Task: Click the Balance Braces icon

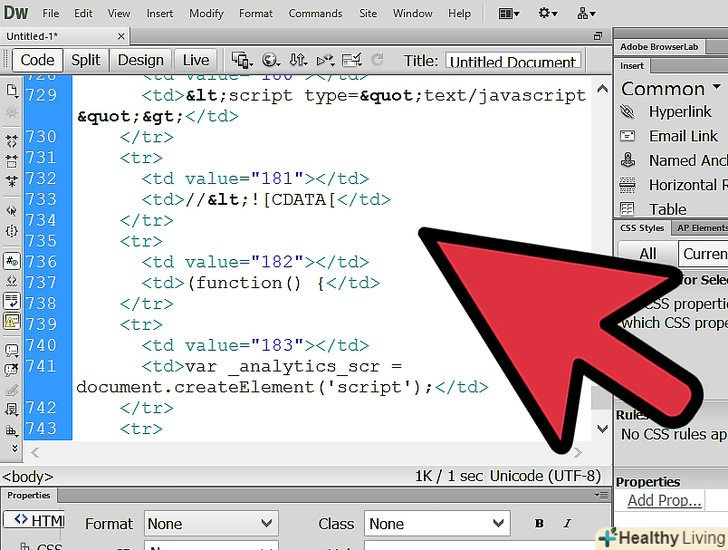Action: pyautogui.click(x=12, y=231)
